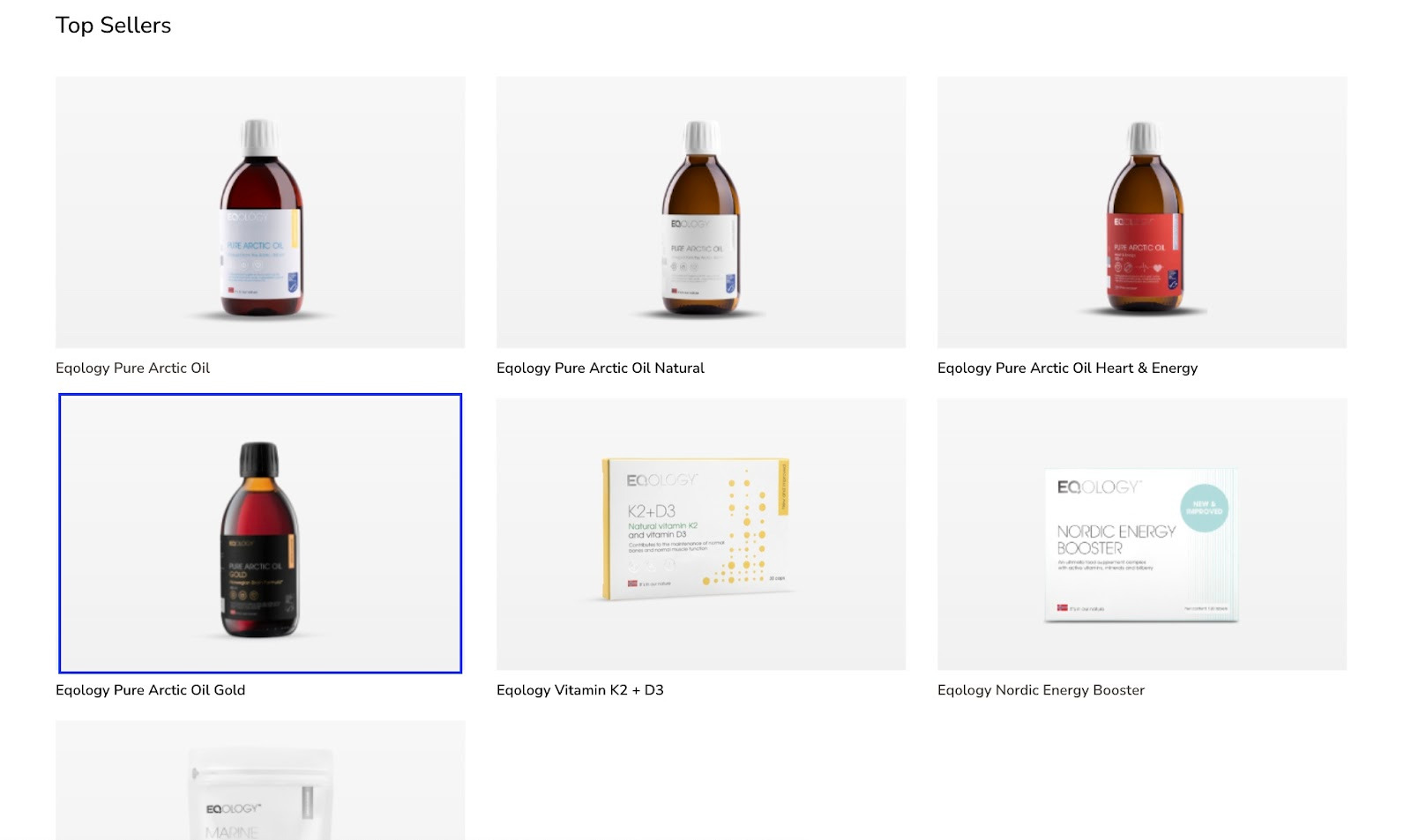Click the Eqology Pure Arctic Oil Natural title
The height and width of the screenshot is (840, 1411).
point(601,368)
